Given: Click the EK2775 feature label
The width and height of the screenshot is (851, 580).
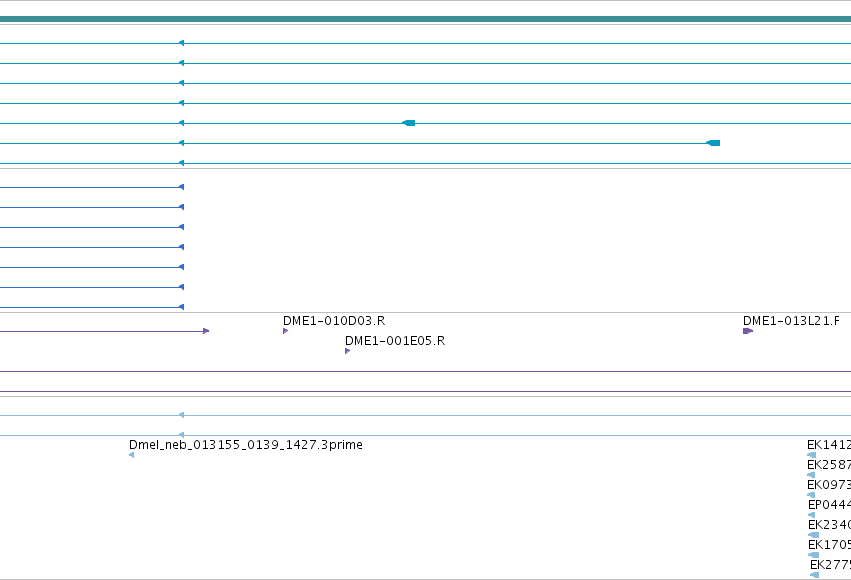Looking at the screenshot, I should pyautogui.click(x=830, y=565).
